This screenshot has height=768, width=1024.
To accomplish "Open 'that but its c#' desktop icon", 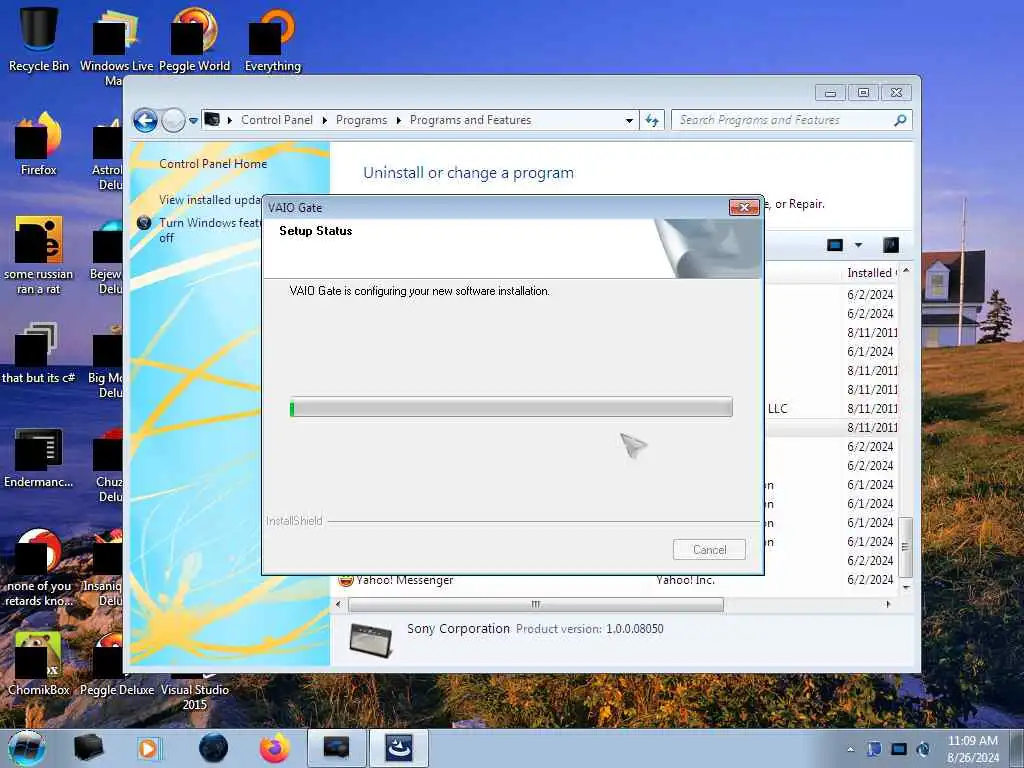I will tap(39, 353).
